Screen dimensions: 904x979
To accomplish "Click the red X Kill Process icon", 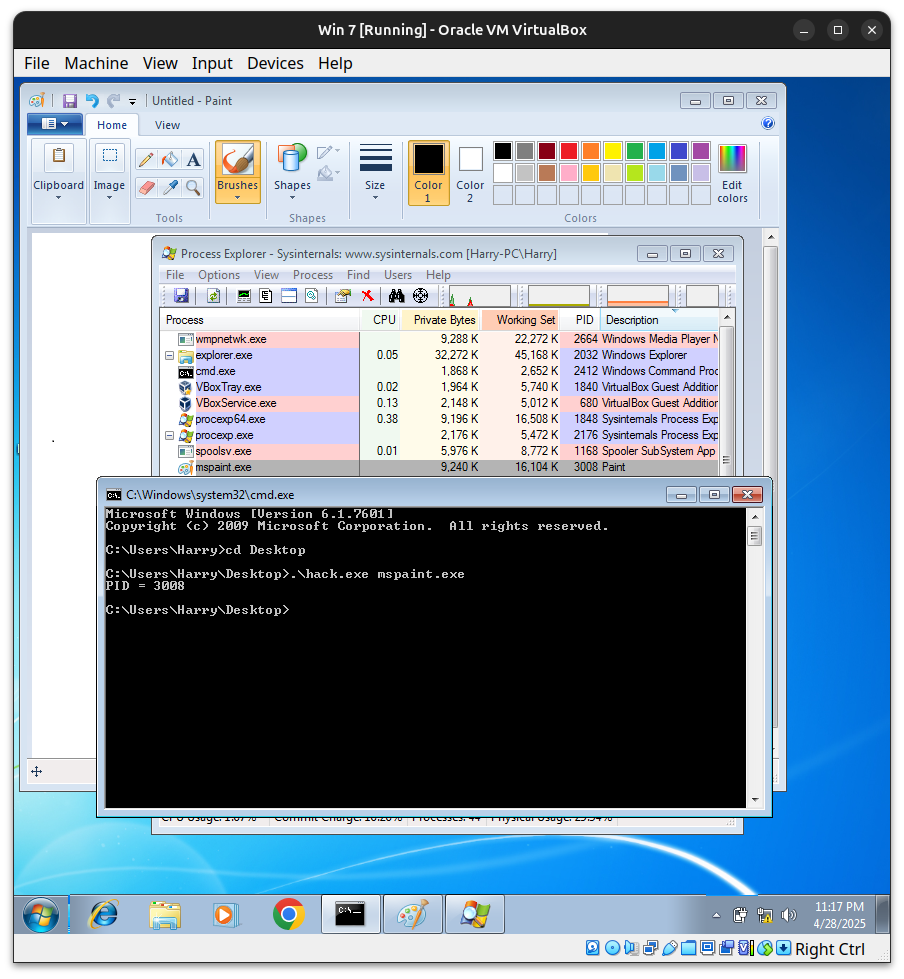I will pos(368,295).
